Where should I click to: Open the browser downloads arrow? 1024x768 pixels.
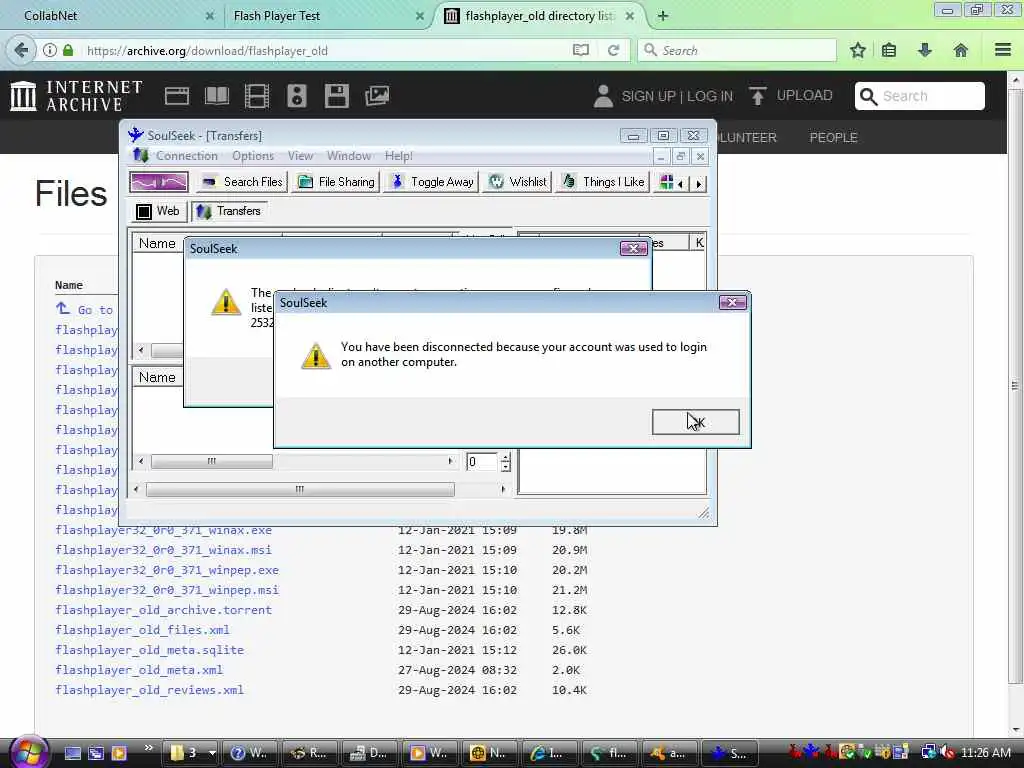925,50
